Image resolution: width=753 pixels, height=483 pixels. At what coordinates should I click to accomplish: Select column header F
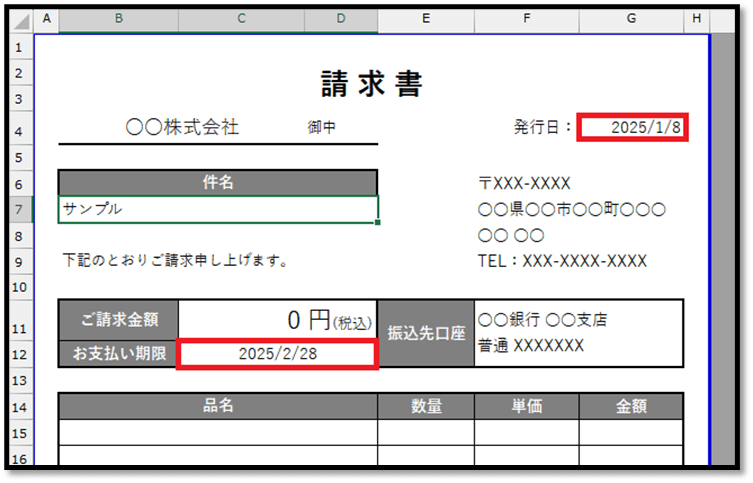tap(526, 20)
